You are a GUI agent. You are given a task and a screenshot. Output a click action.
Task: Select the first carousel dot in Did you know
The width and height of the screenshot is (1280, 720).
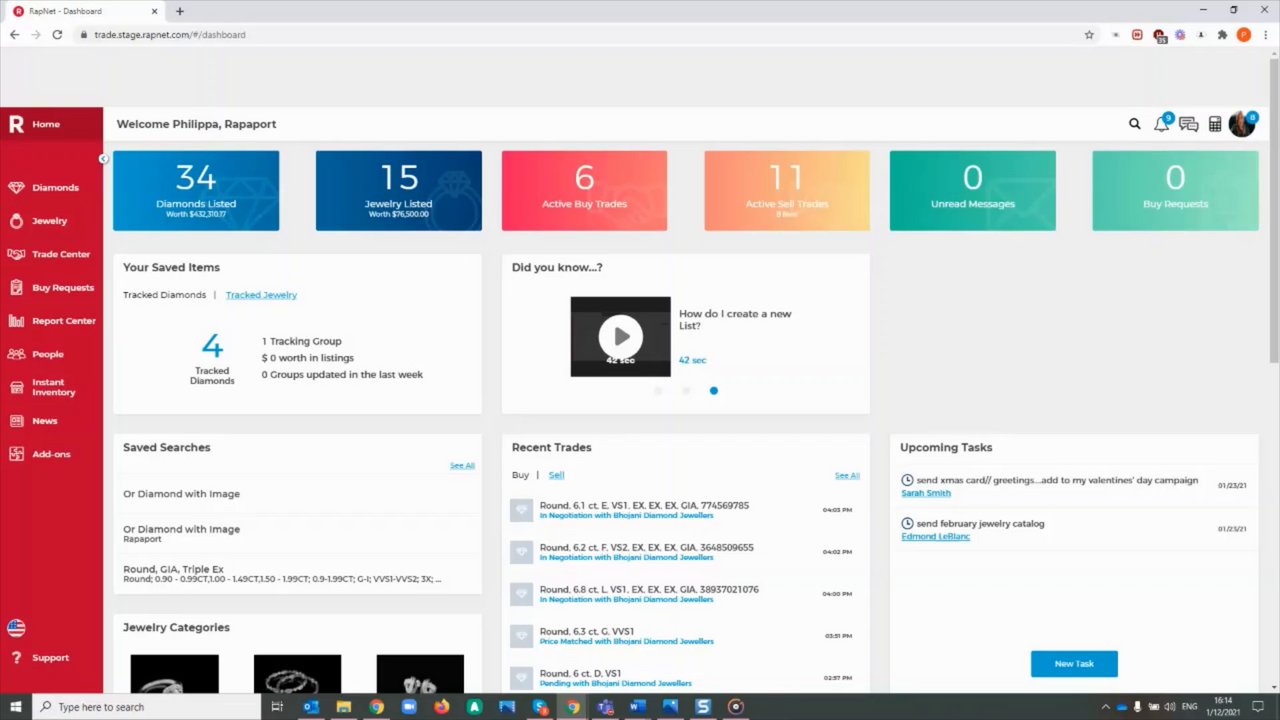coord(658,391)
